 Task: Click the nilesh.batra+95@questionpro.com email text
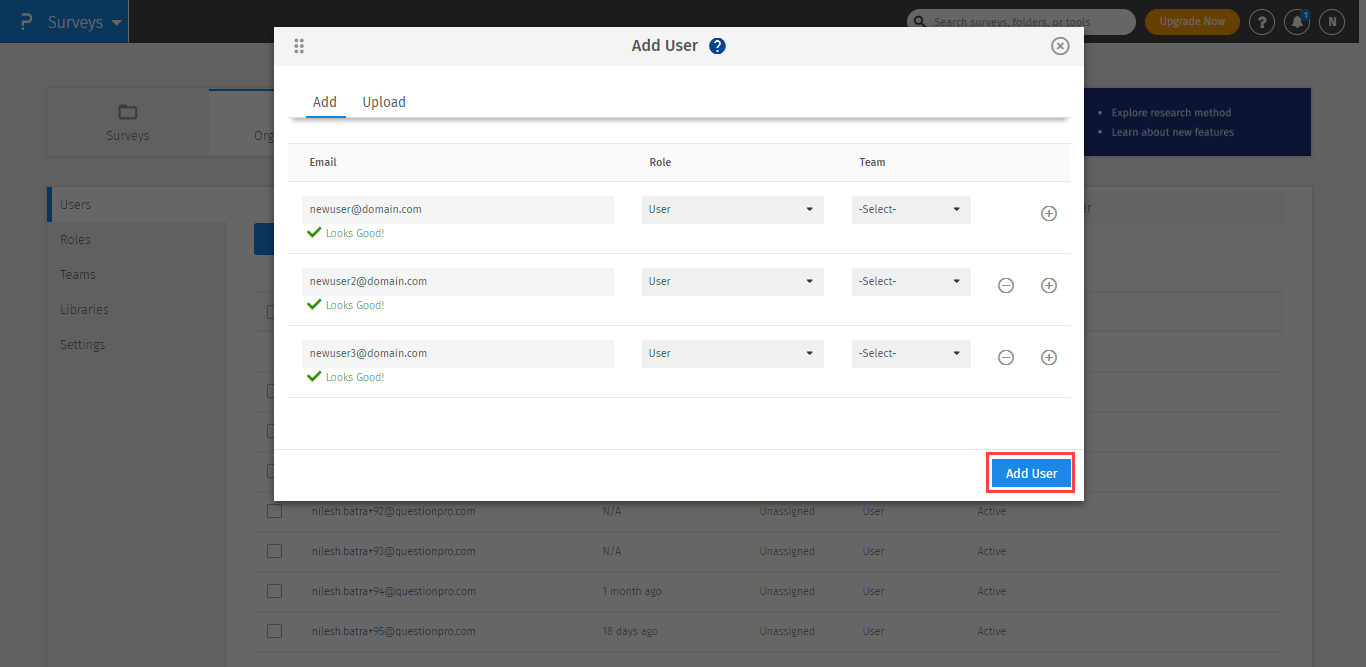tap(393, 631)
